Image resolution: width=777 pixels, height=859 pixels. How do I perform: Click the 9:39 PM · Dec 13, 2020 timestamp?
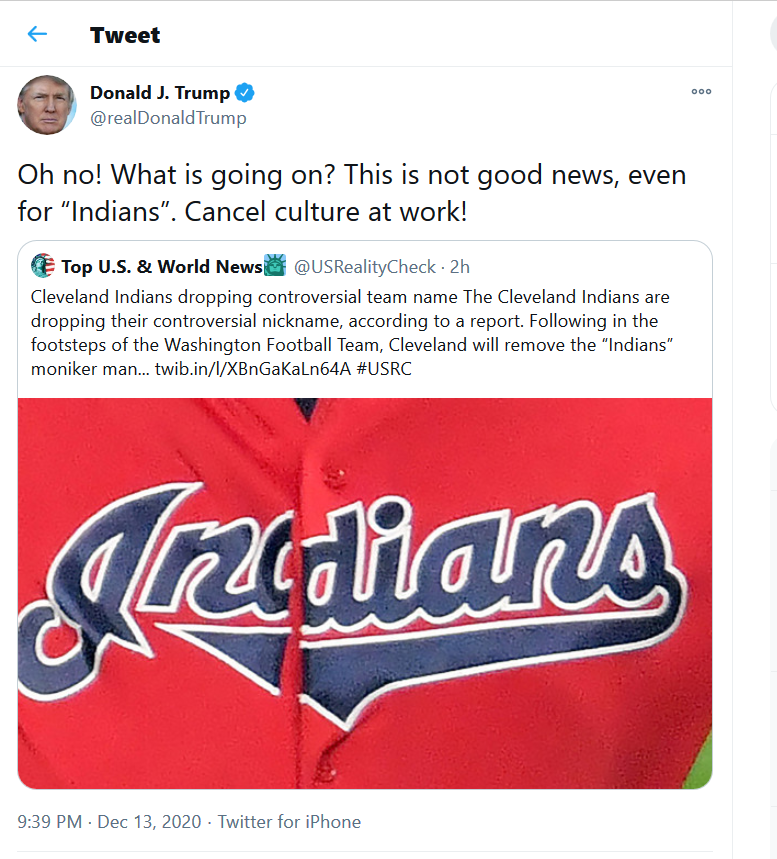[109, 822]
